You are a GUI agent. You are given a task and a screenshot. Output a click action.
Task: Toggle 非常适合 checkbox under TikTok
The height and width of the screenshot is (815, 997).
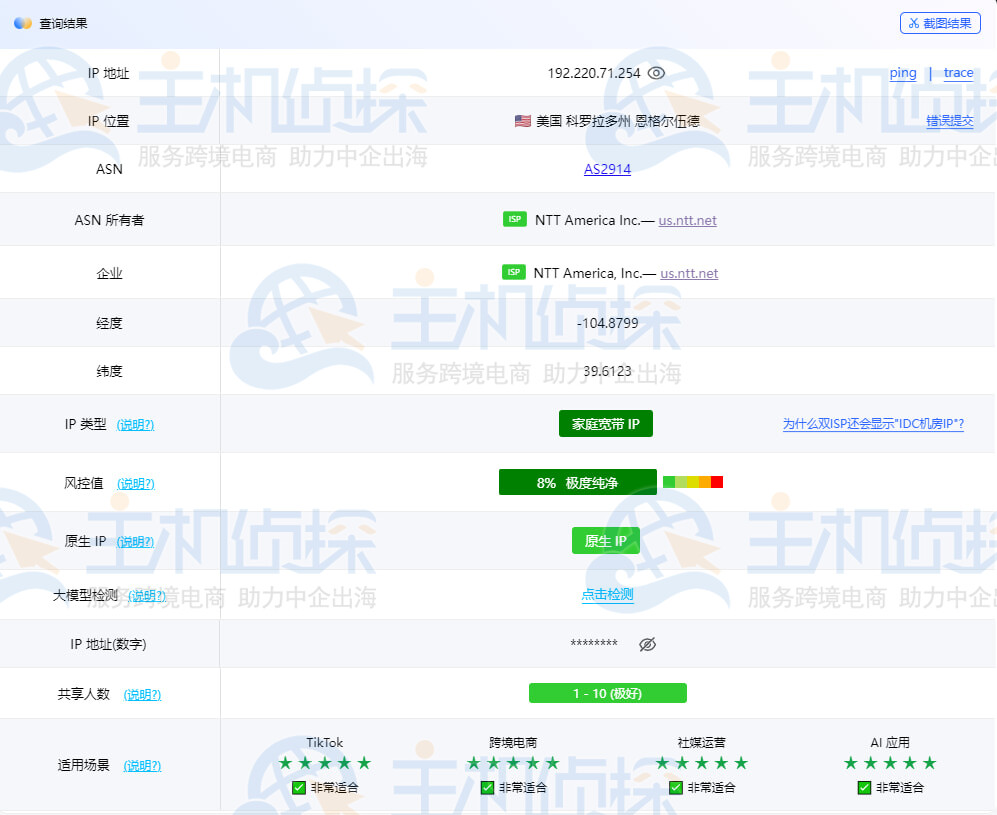click(299, 788)
